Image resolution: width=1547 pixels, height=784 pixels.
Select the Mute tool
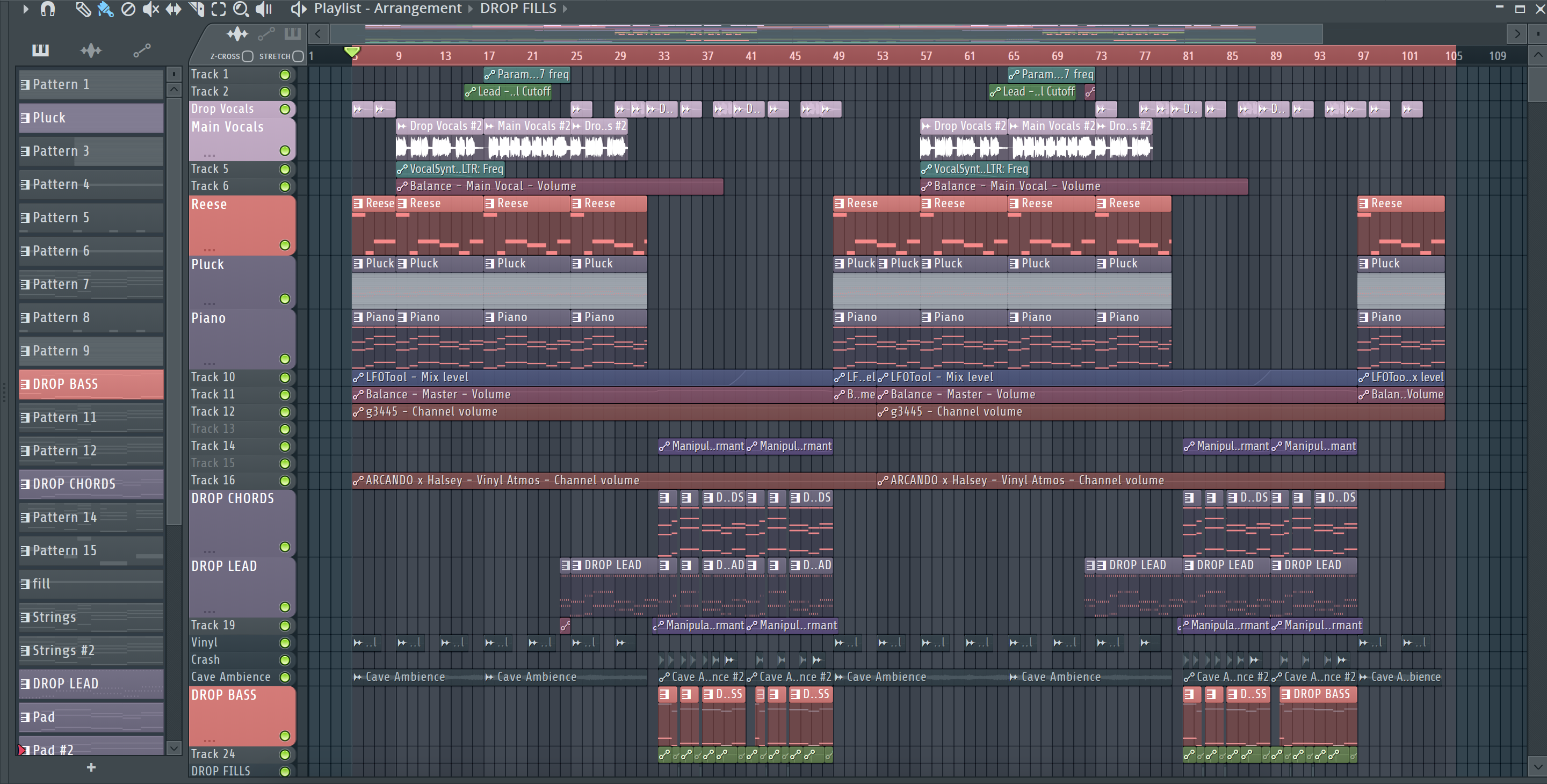[150, 9]
